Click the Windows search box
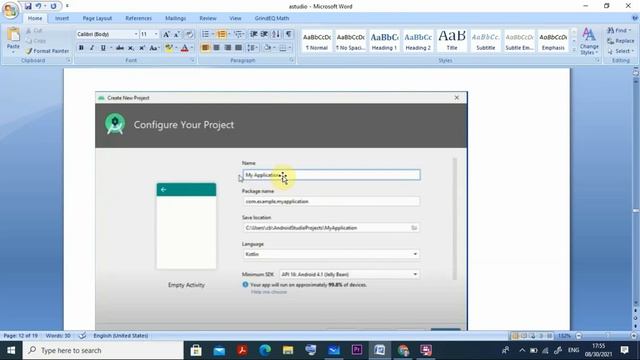This screenshot has width=640, height=360. [103, 350]
